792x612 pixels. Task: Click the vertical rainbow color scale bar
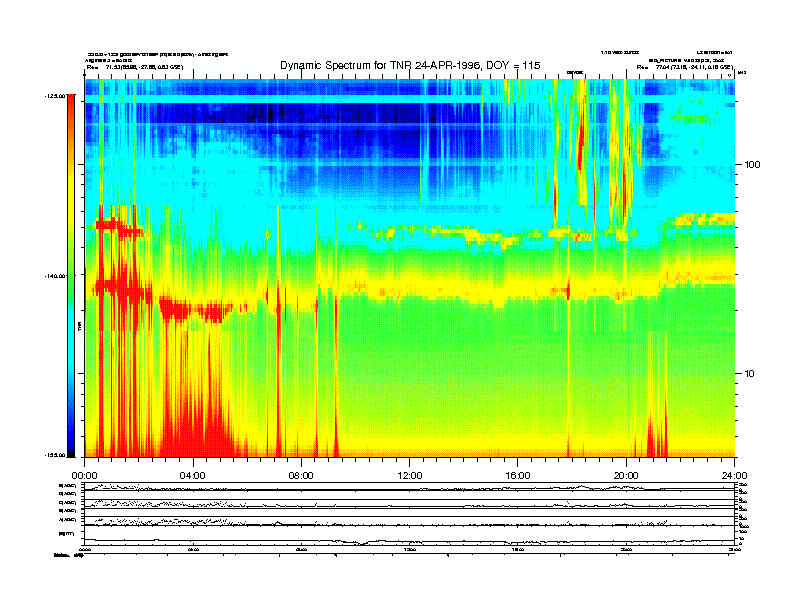point(71,276)
